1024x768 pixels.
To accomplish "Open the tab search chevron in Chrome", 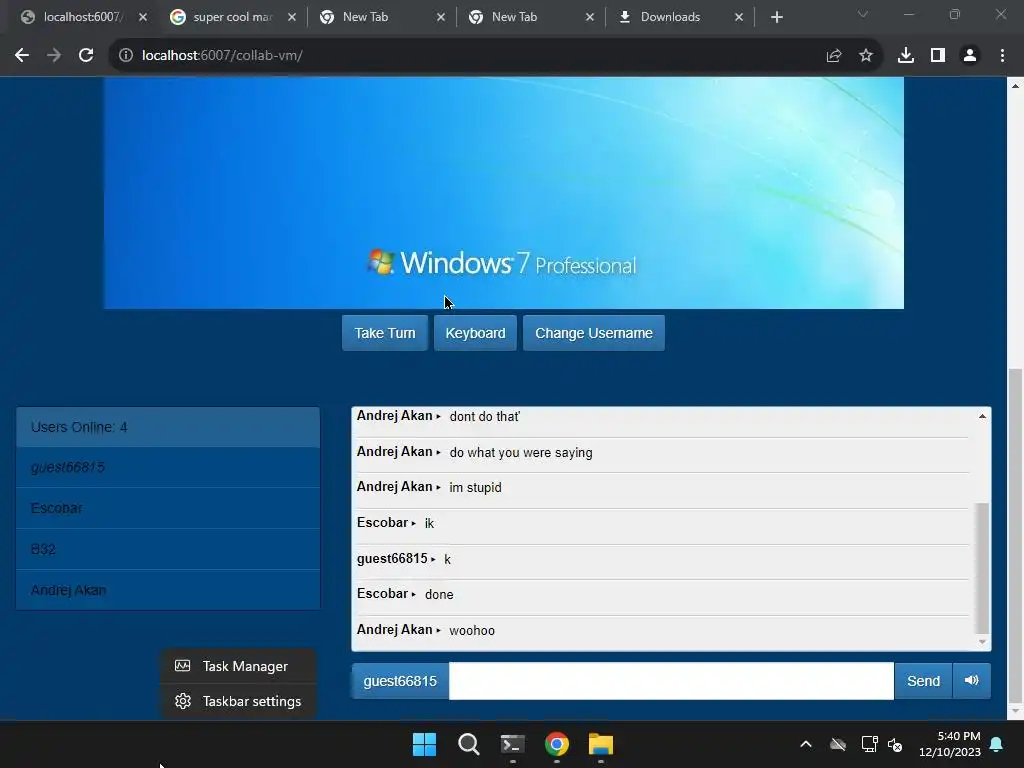I will coord(863,14).
